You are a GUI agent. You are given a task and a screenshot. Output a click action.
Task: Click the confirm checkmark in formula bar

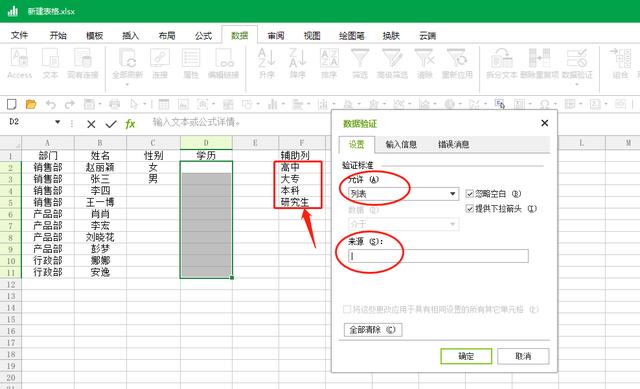point(111,124)
